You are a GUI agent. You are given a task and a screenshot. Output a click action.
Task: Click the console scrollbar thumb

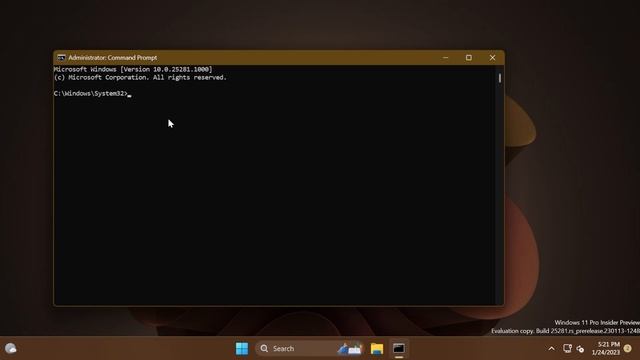tap(500, 78)
